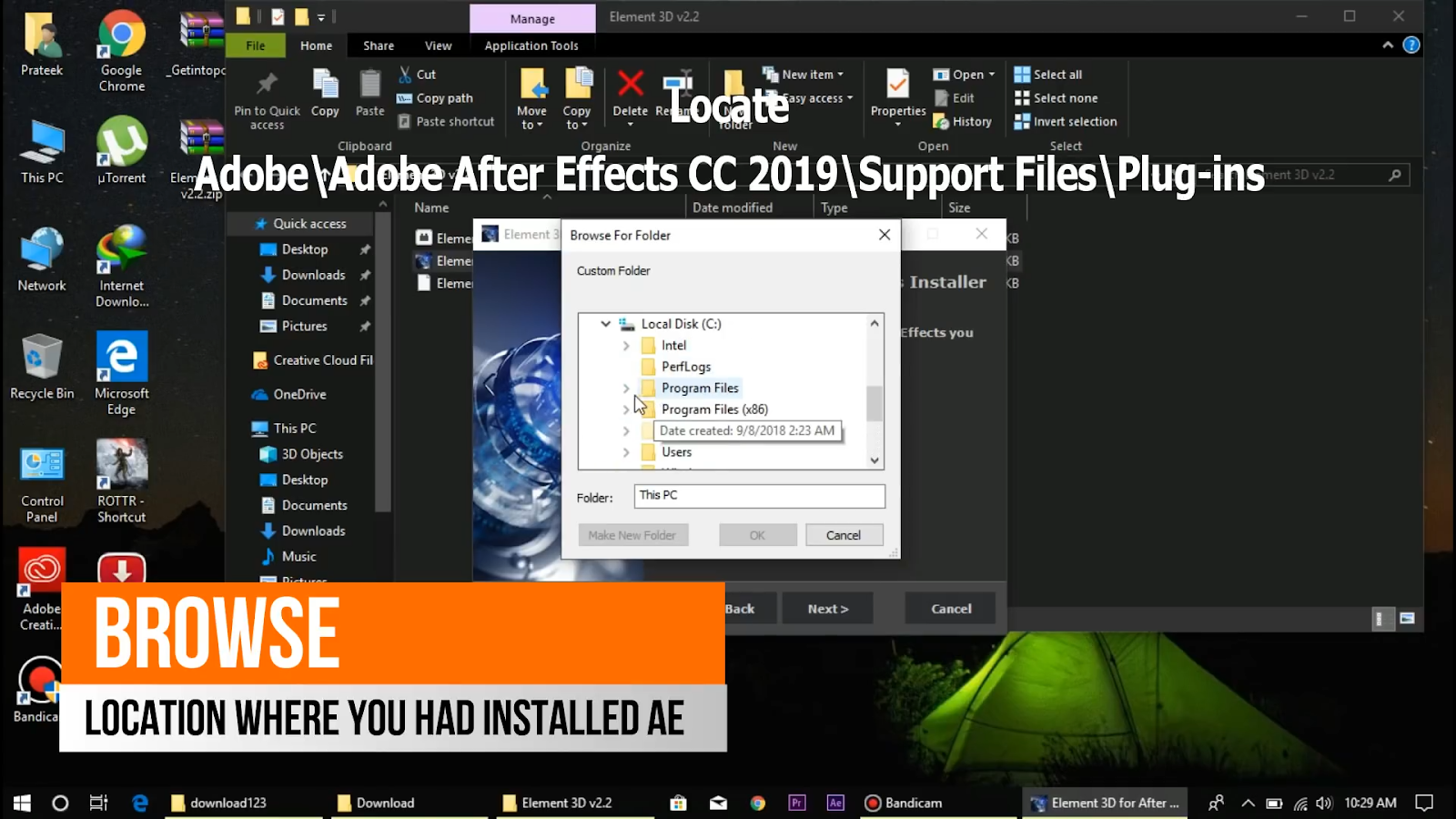Click Cancel in the installer window
The width and height of the screenshot is (1456, 819).
(x=951, y=609)
